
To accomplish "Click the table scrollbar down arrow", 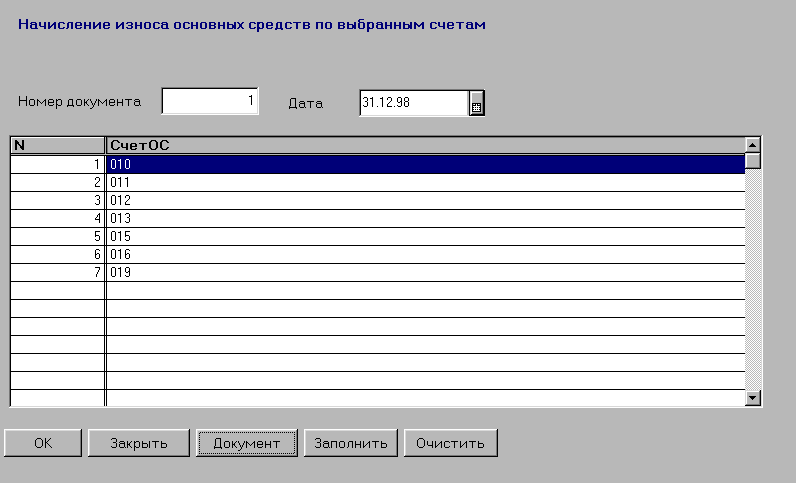I will click(x=752, y=398).
